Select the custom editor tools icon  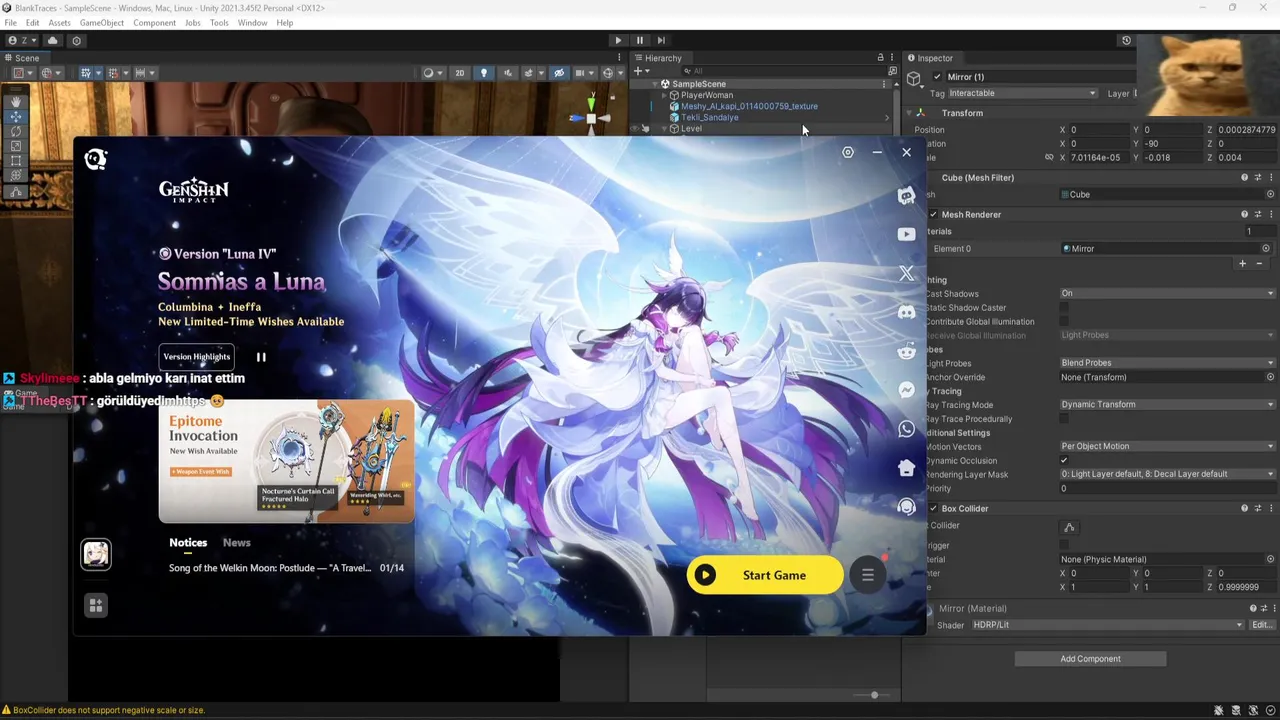coord(15,191)
